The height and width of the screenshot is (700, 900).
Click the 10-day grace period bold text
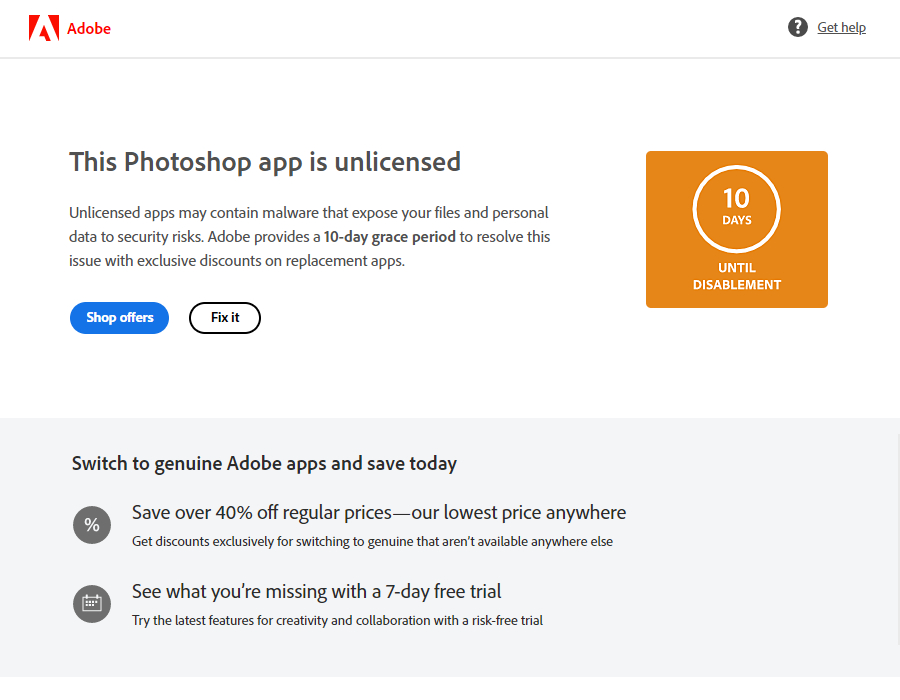click(x=390, y=237)
